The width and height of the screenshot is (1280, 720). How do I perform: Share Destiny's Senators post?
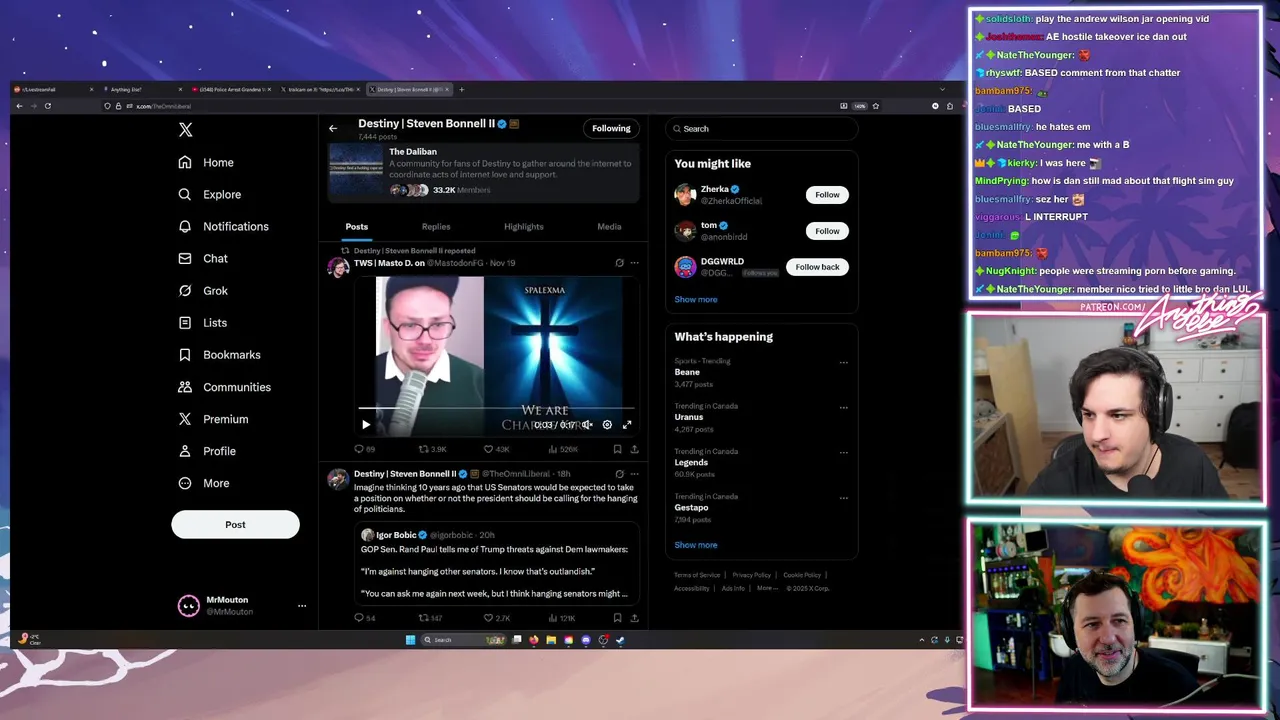click(x=634, y=618)
